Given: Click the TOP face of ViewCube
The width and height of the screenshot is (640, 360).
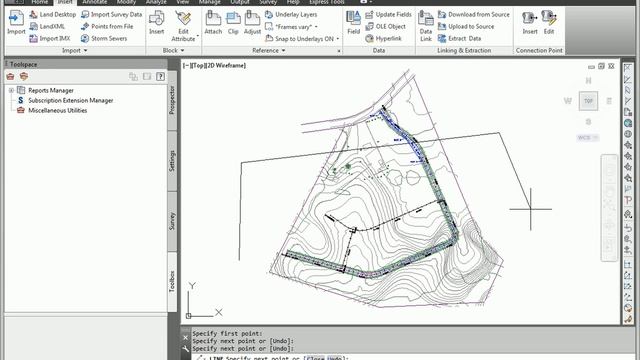Looking at the screenshot, I should pos(588,101).
